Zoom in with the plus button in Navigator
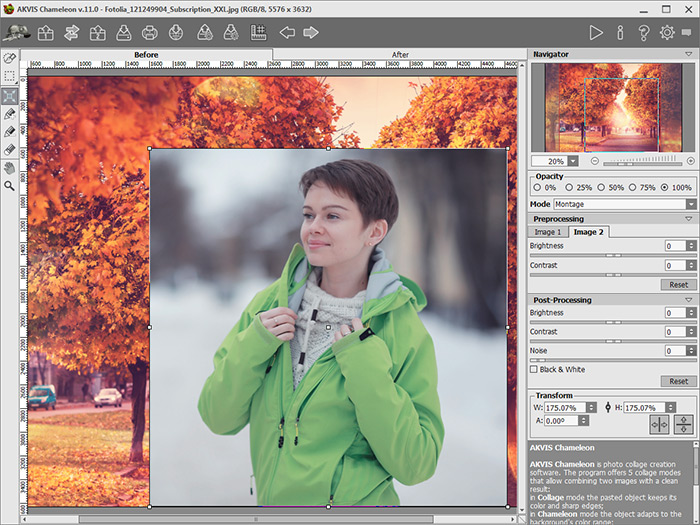Image resolution: width=700 pixels, height=525 pixels. coord(691,161)
